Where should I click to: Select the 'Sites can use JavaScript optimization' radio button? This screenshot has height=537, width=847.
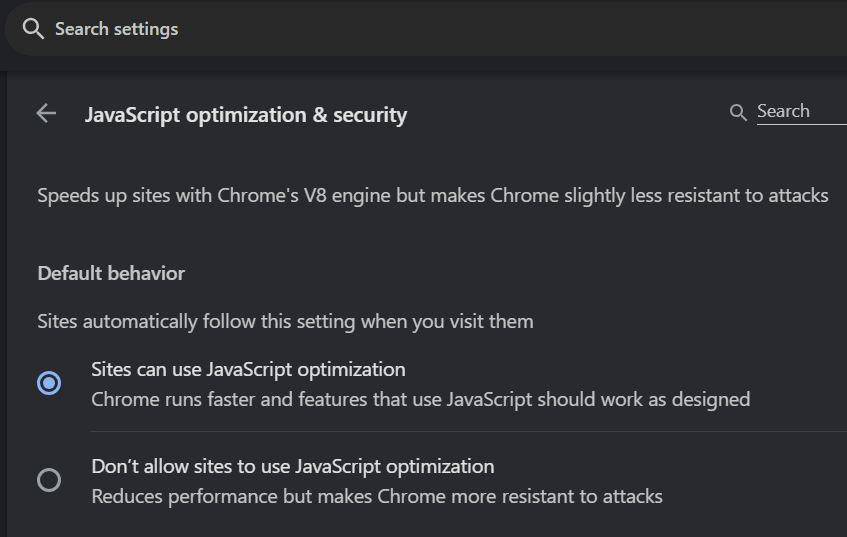click(49, 383)
